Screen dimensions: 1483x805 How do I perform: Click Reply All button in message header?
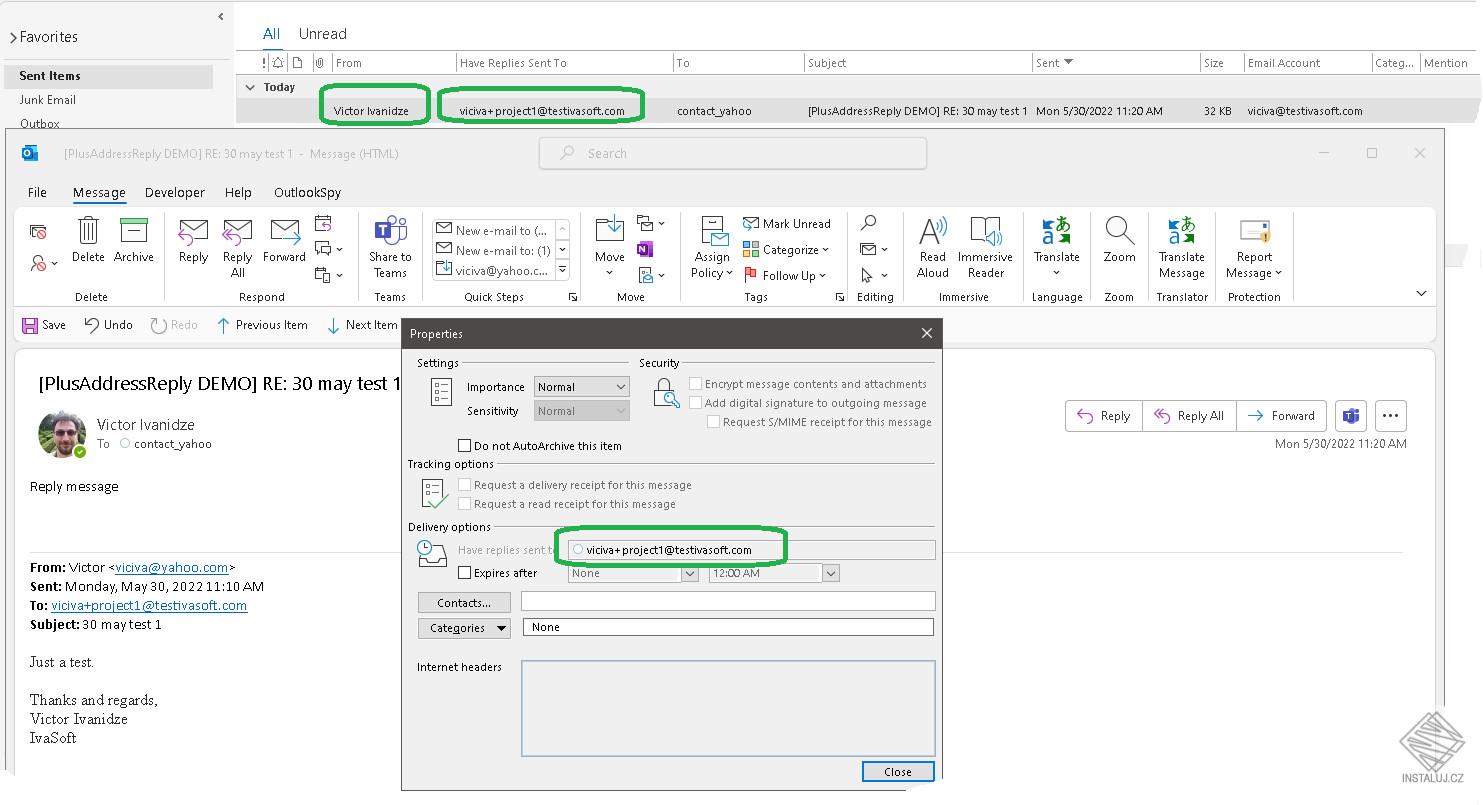pyautogui.click(x=1190, y=416)
